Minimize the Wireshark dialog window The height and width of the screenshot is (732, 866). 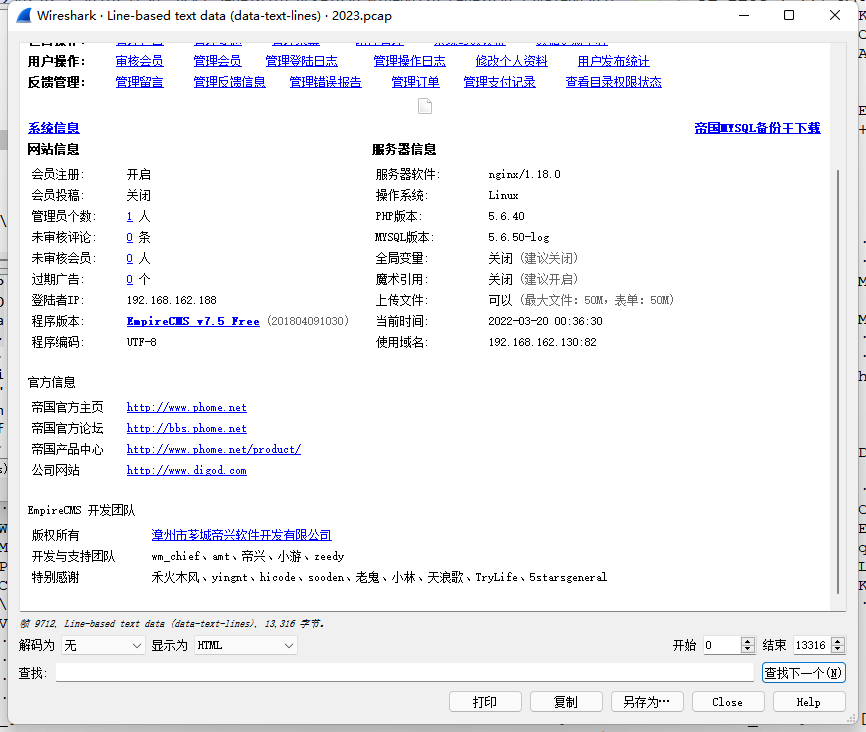click(743, 16)
